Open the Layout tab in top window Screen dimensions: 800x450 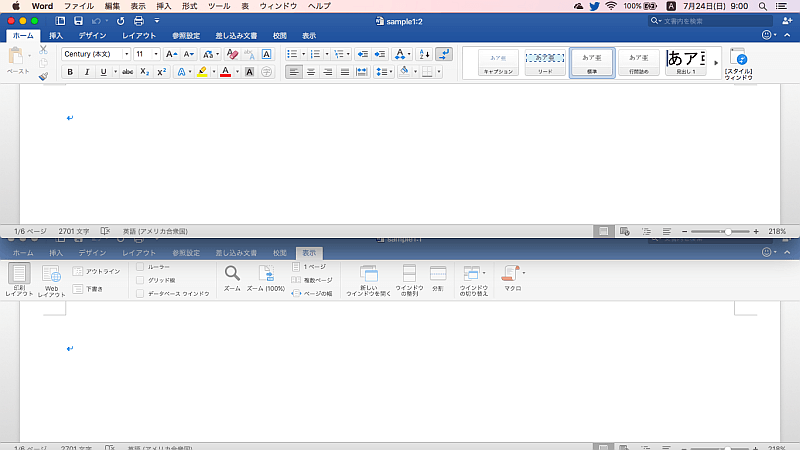pos(139,36)
